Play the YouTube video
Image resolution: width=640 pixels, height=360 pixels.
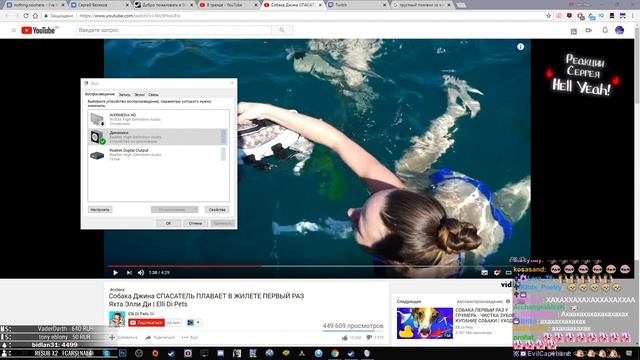point(116,273)
